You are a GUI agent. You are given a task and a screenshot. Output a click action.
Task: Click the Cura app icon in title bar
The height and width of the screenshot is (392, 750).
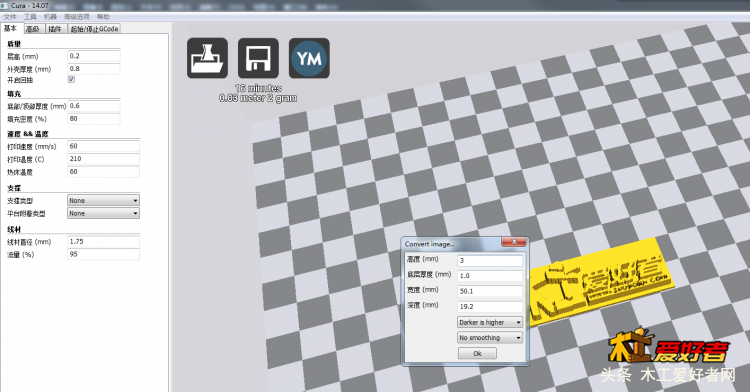4,5
